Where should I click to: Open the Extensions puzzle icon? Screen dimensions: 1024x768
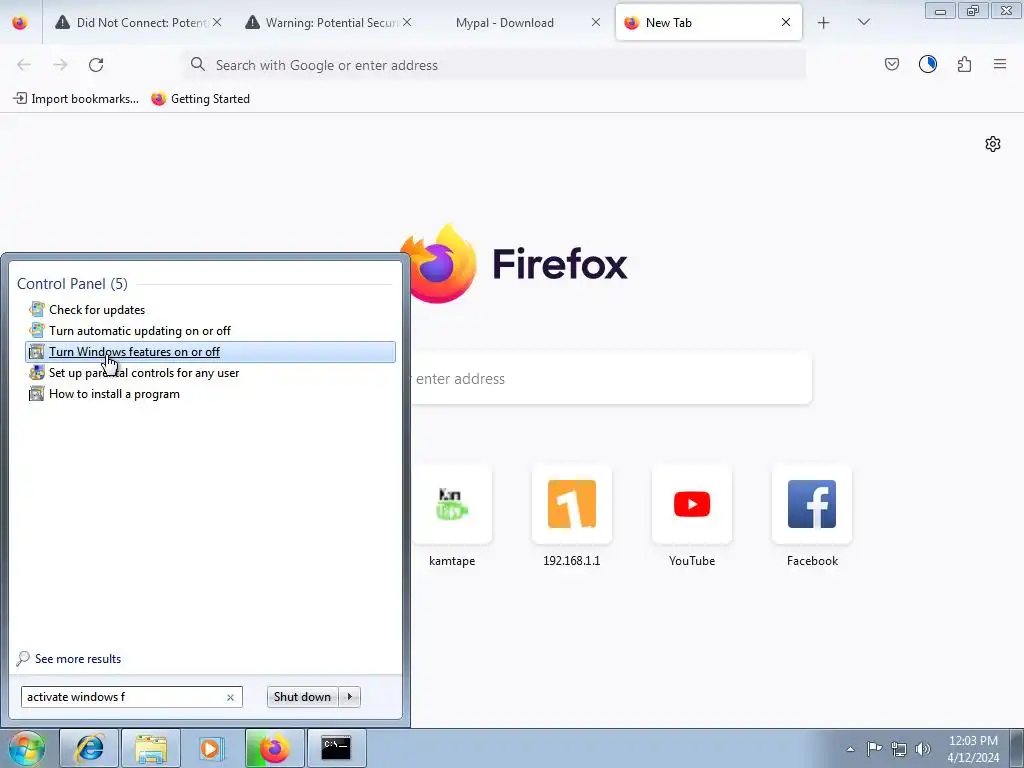click(x=964, y=64)
